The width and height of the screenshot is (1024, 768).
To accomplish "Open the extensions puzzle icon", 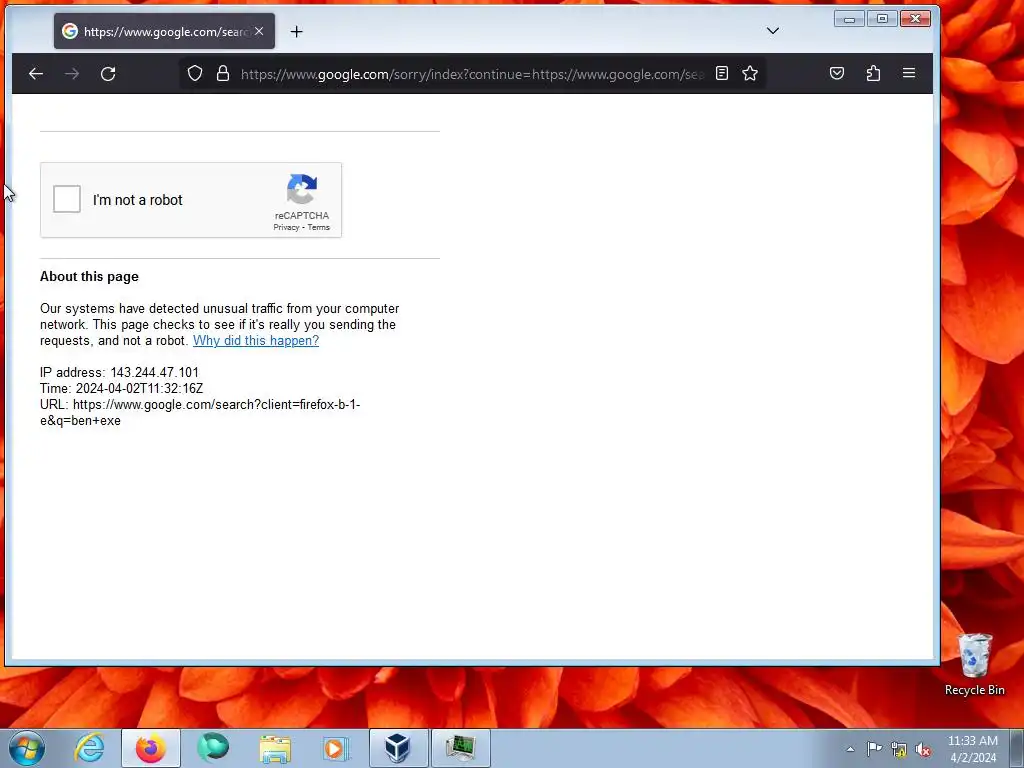I will [x=873, y=73].
